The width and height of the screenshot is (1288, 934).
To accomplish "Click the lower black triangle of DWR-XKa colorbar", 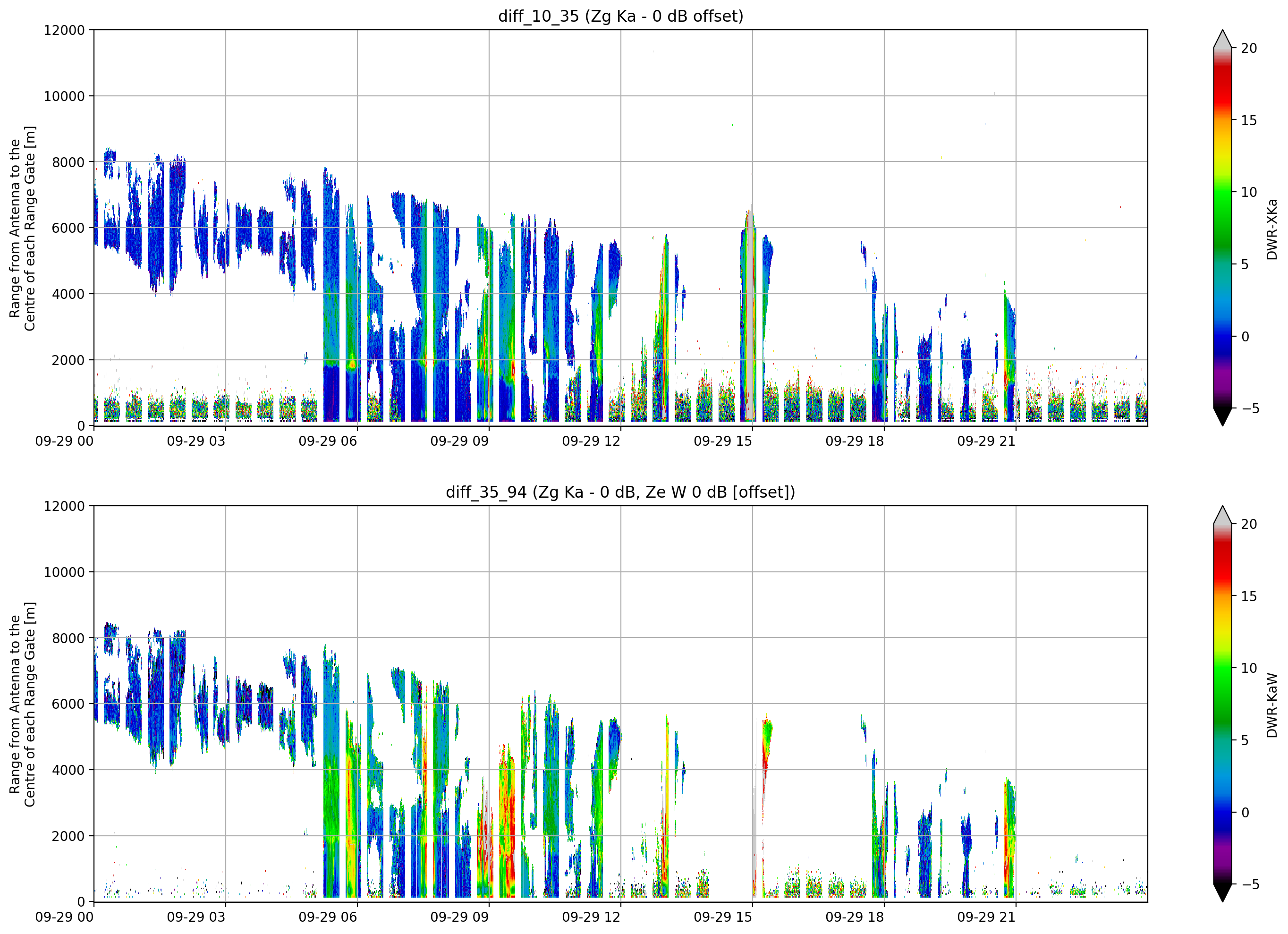I will tap(1222, 416).
